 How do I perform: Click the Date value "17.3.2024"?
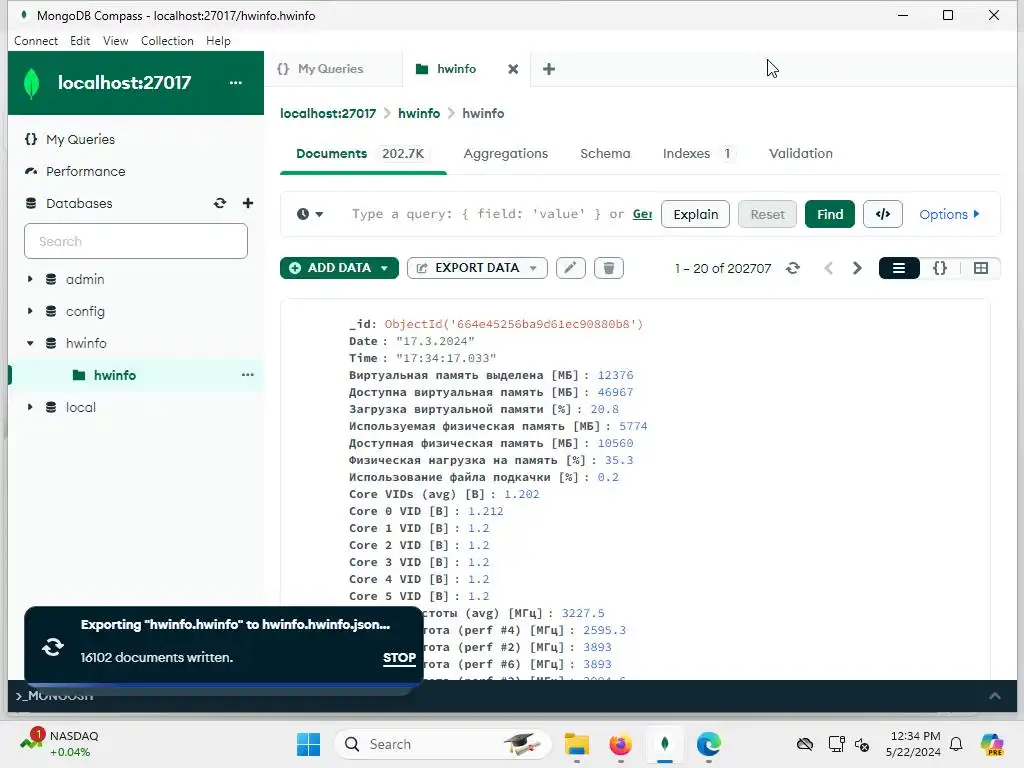(435, 341)
